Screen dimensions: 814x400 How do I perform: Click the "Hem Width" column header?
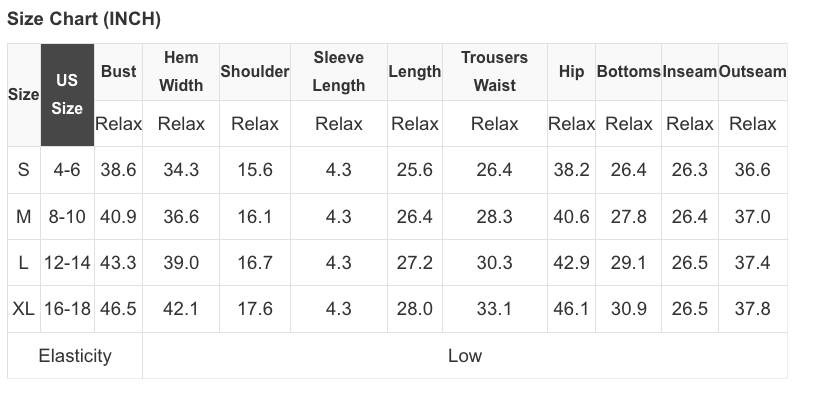[x=181, y=72]
